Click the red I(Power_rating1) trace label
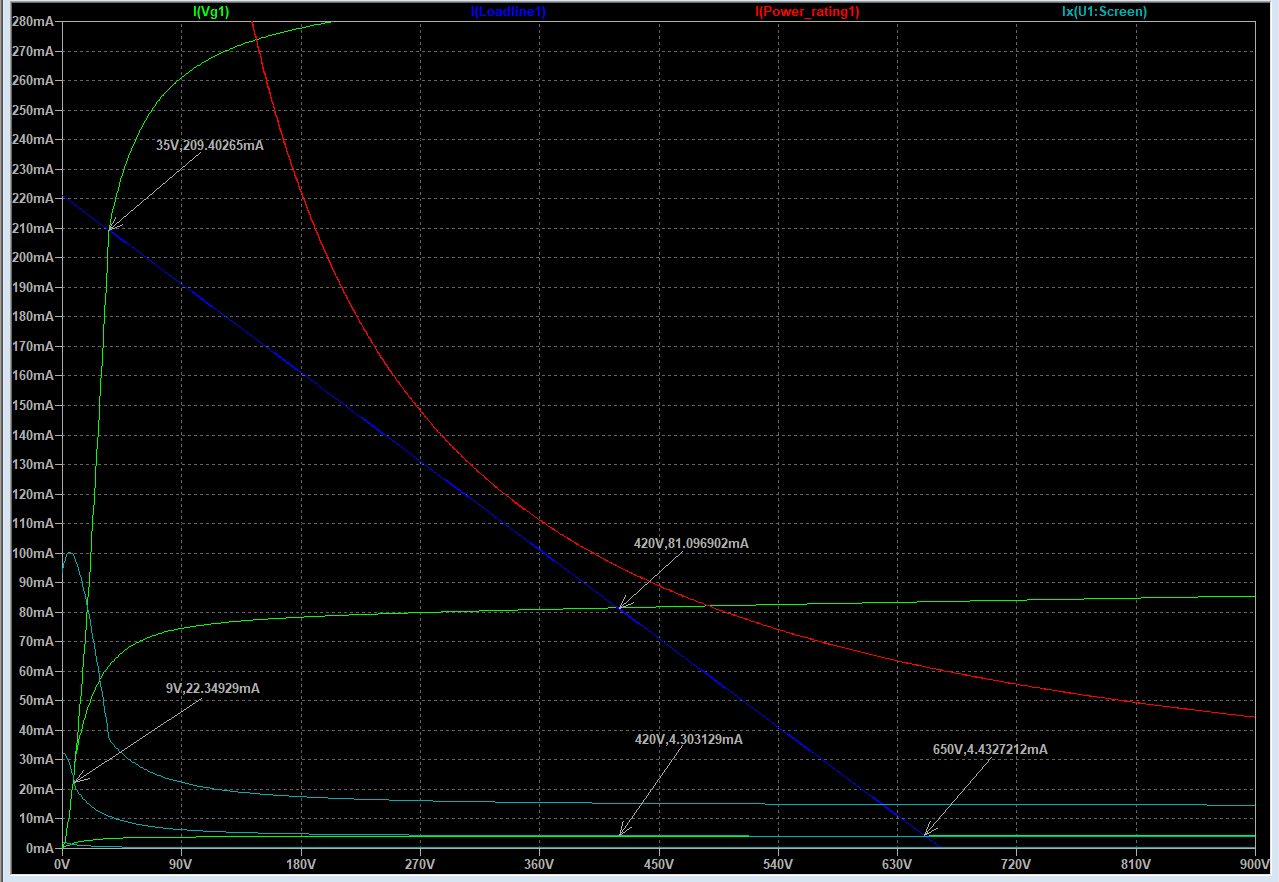This screenshot has height=882, width=1279. (807, 12)
